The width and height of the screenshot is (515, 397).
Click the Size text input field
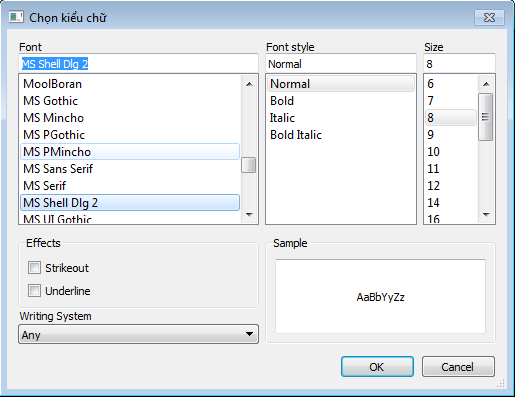(459, 63)
